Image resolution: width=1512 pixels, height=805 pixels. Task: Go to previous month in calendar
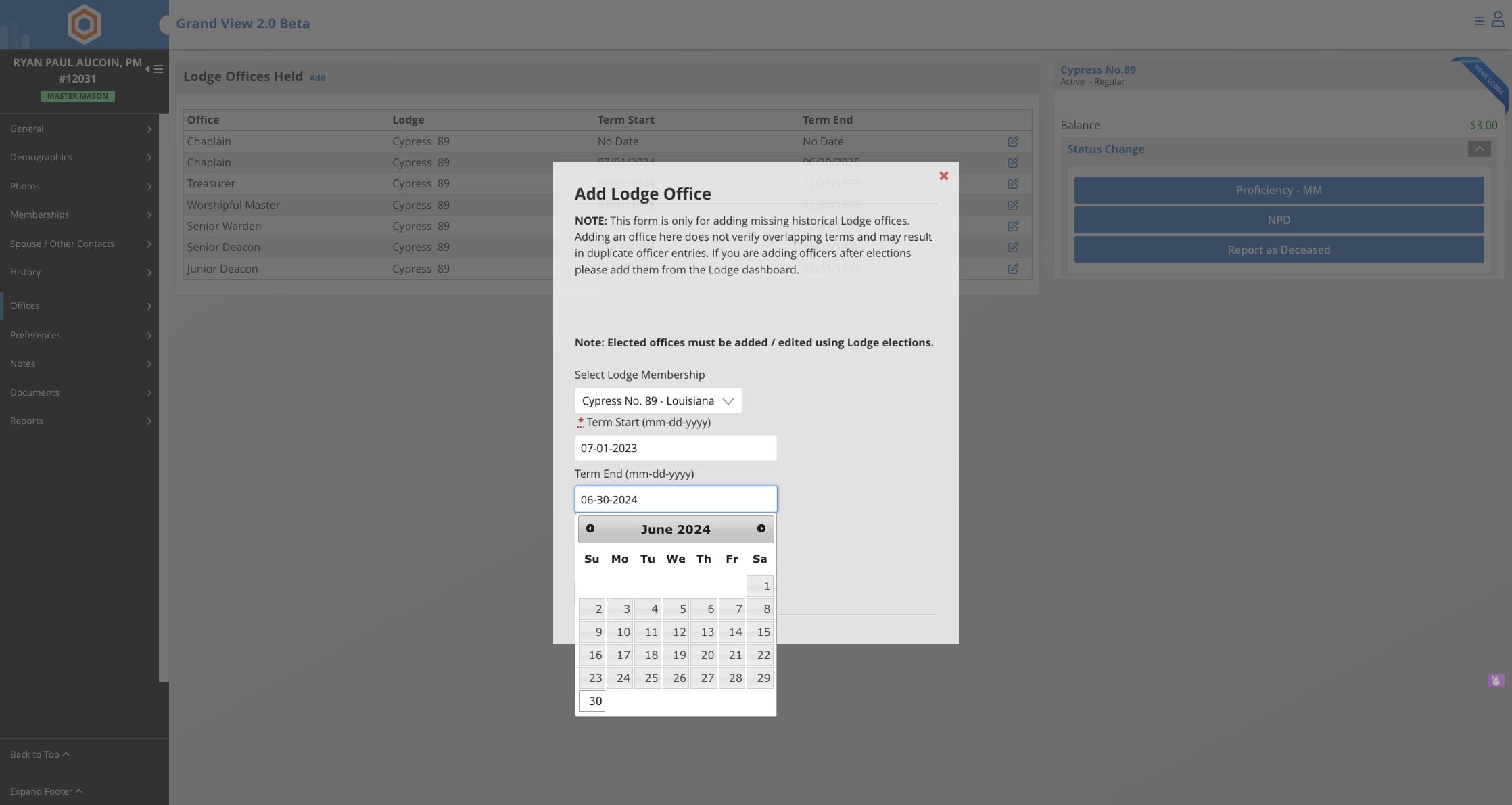pyautogui.click(x=590, y=528)
